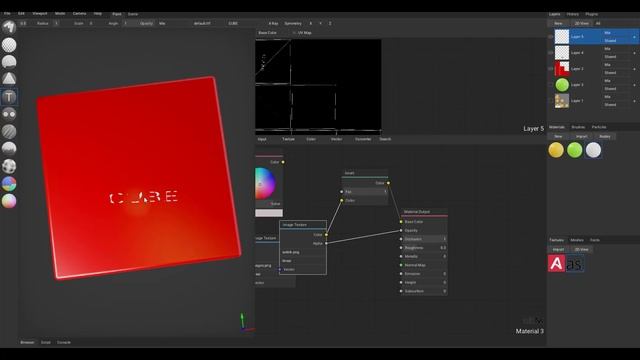640x360 pixels.
Task: Select the Picker tool (pastel sphere icon)
Action: pyautogui.click(x=9, y=201)
